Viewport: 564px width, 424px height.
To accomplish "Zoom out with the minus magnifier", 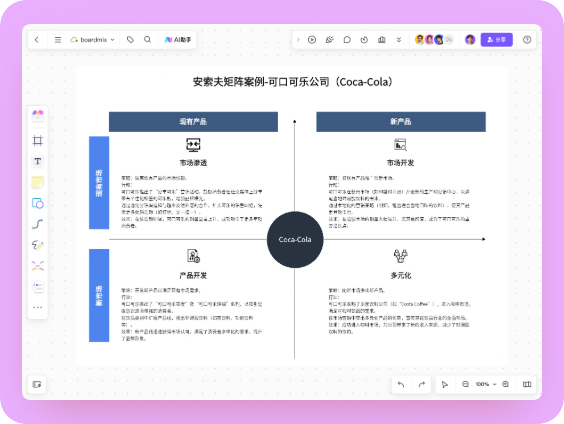I will point(465,384).
